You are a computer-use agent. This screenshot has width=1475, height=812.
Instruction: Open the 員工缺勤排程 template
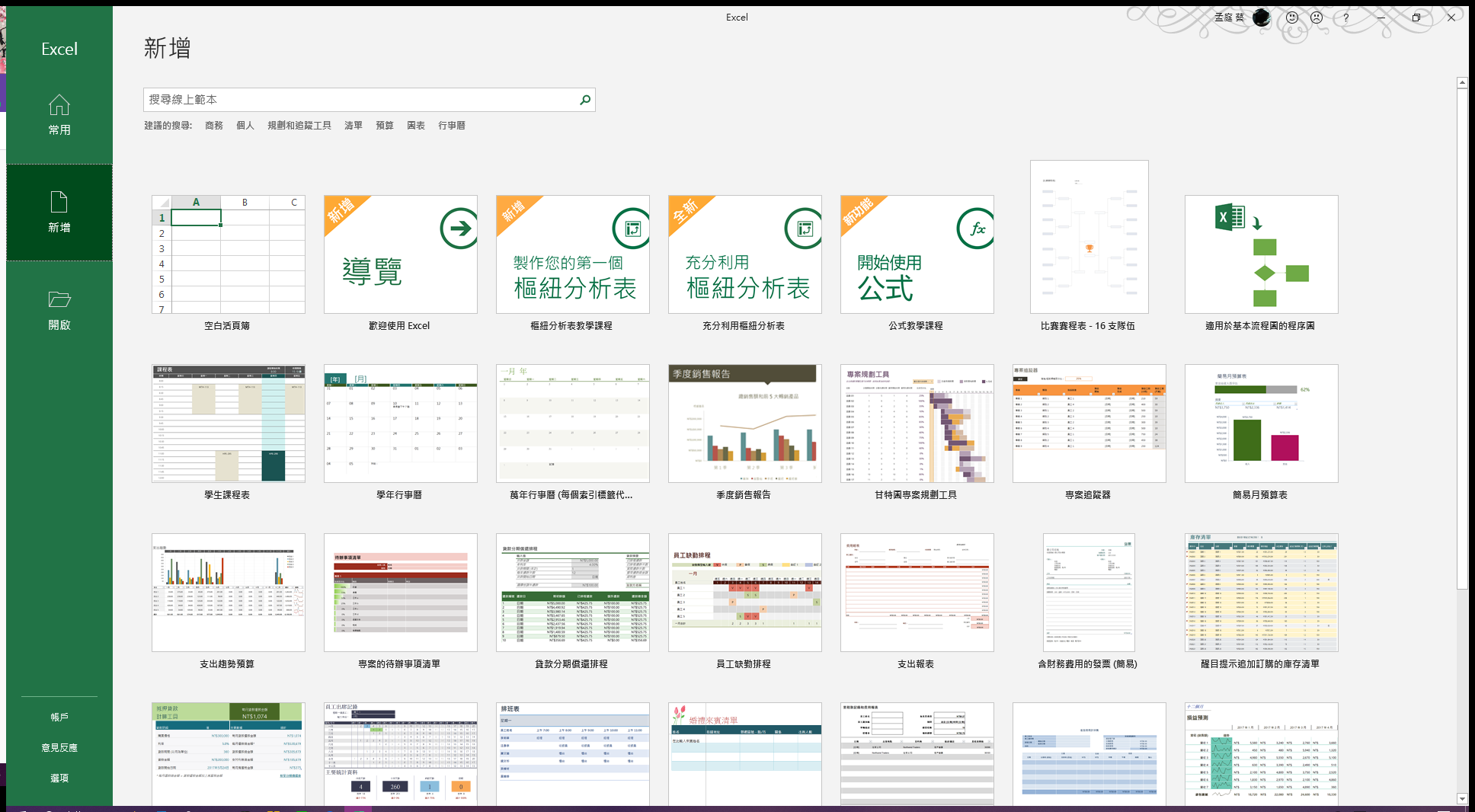pyautogui.click(x=745, y=593)
